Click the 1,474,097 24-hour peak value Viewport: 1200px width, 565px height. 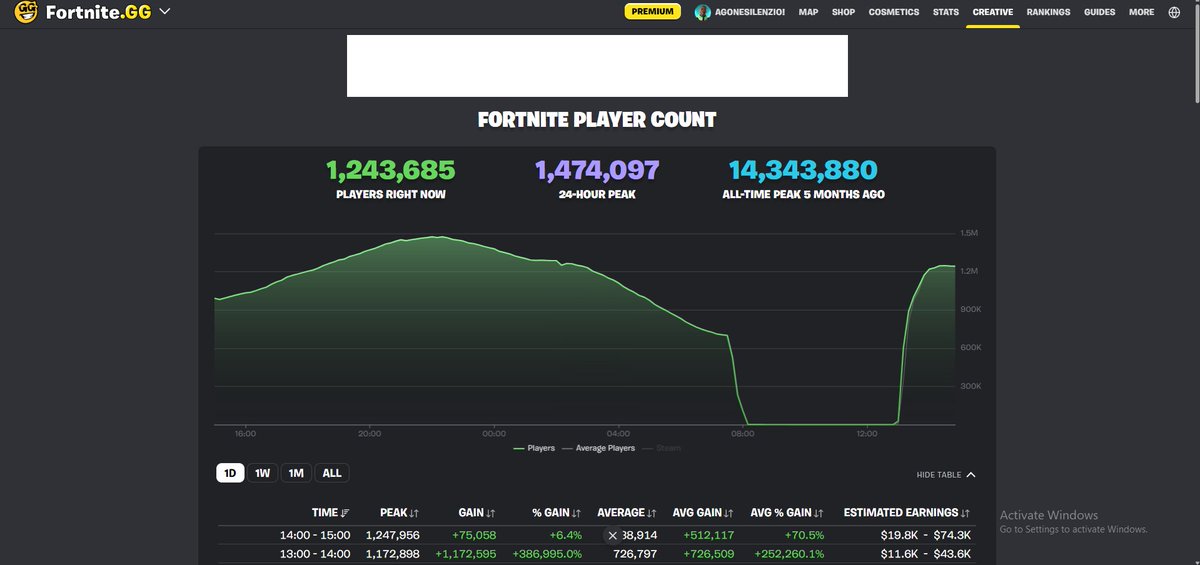point(597,170)
